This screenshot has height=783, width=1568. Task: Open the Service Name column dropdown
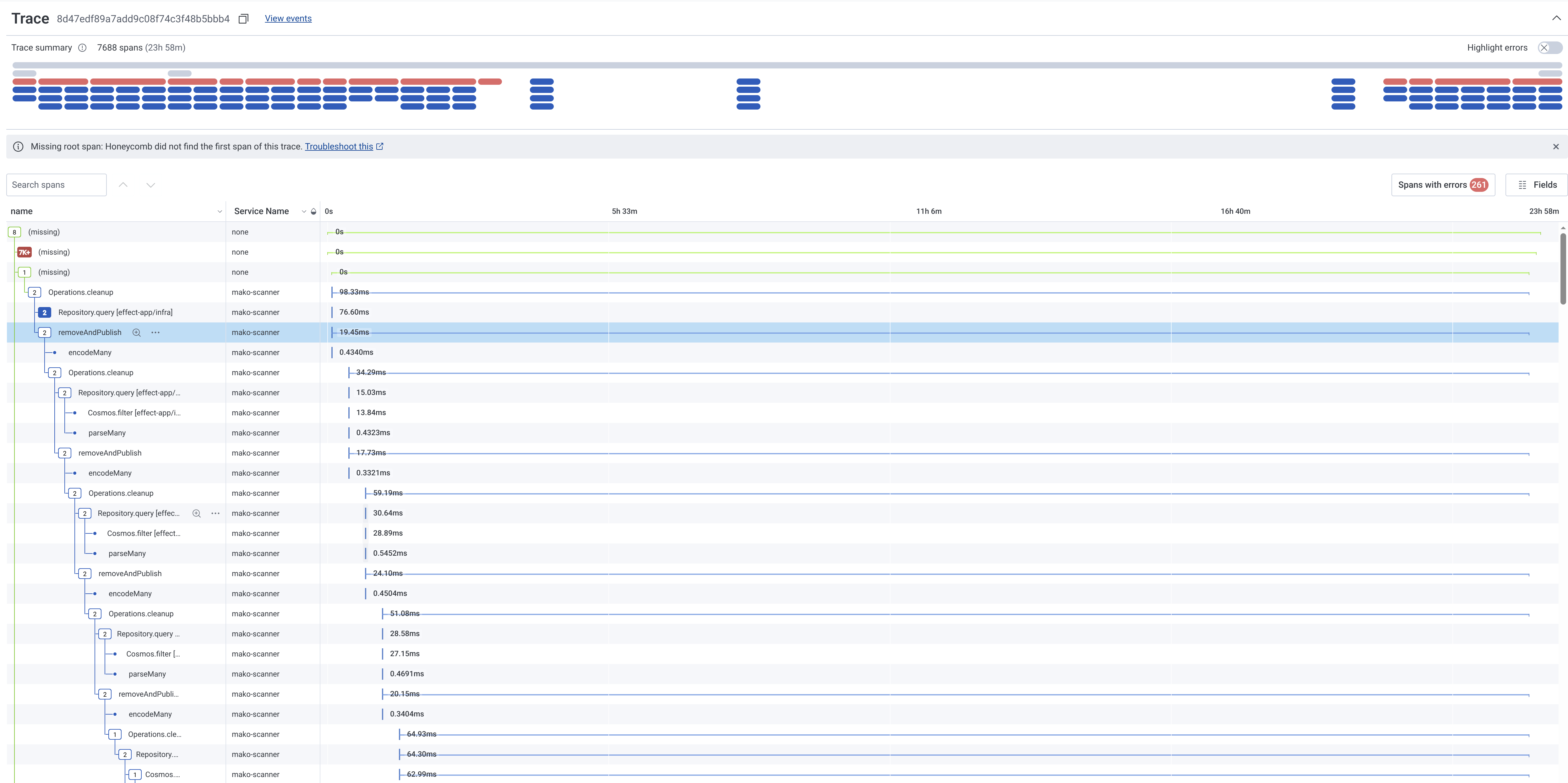coord(304,211)
